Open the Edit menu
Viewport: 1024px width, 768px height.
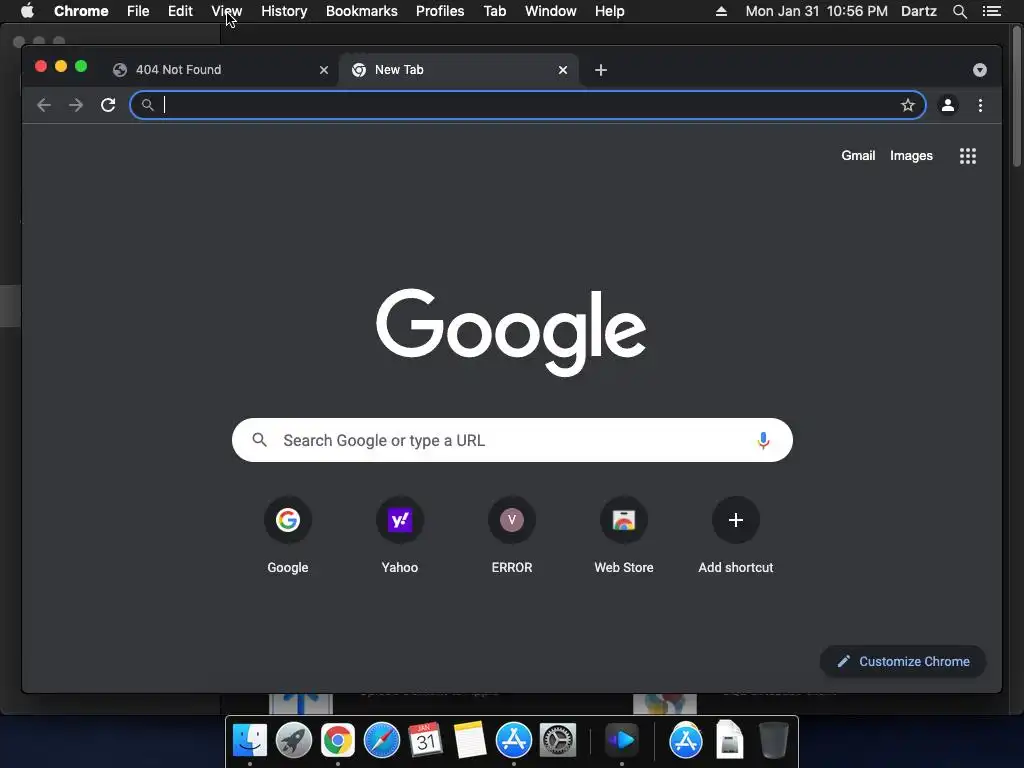[180, 11]
